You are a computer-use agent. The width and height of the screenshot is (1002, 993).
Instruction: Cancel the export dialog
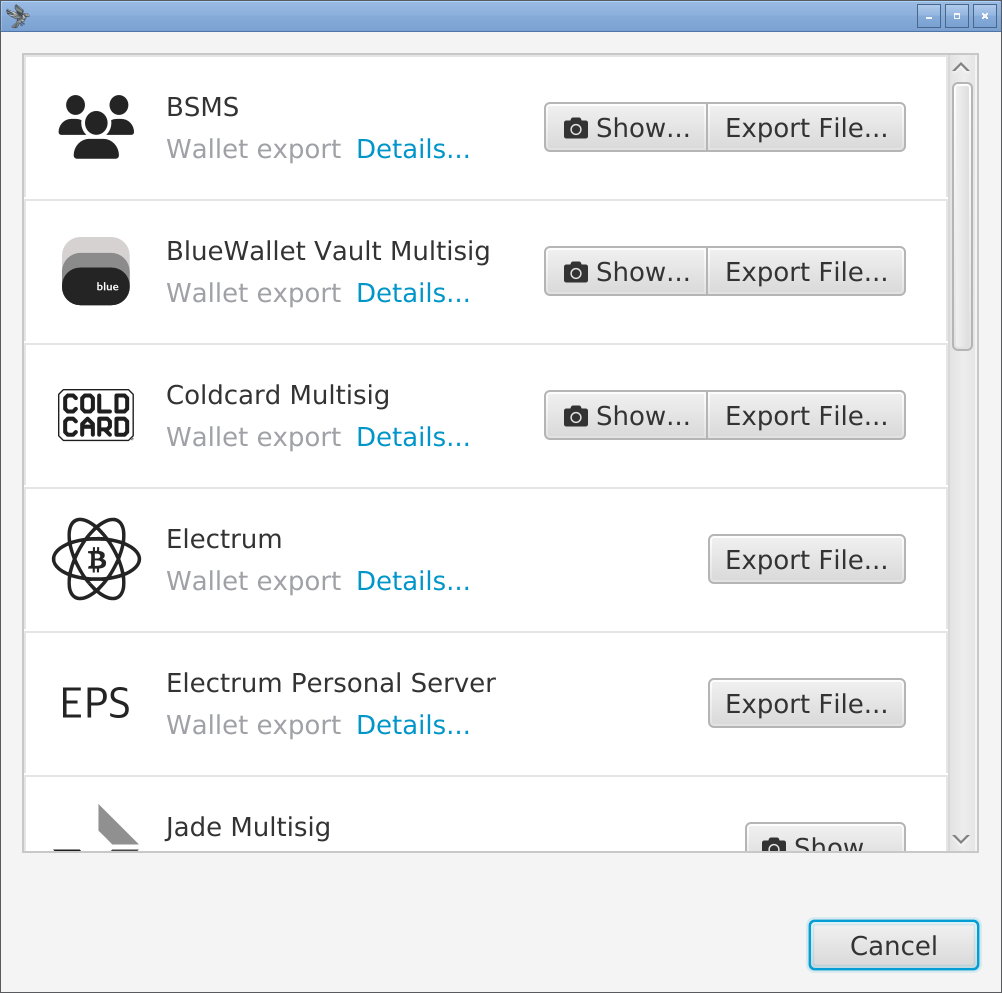(893, 945)
